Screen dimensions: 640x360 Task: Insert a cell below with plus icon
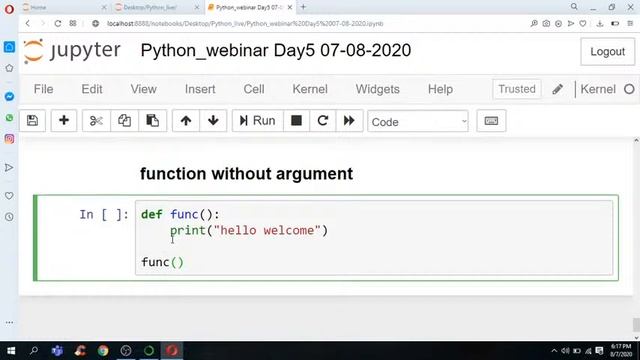click(x=64, y=121)
